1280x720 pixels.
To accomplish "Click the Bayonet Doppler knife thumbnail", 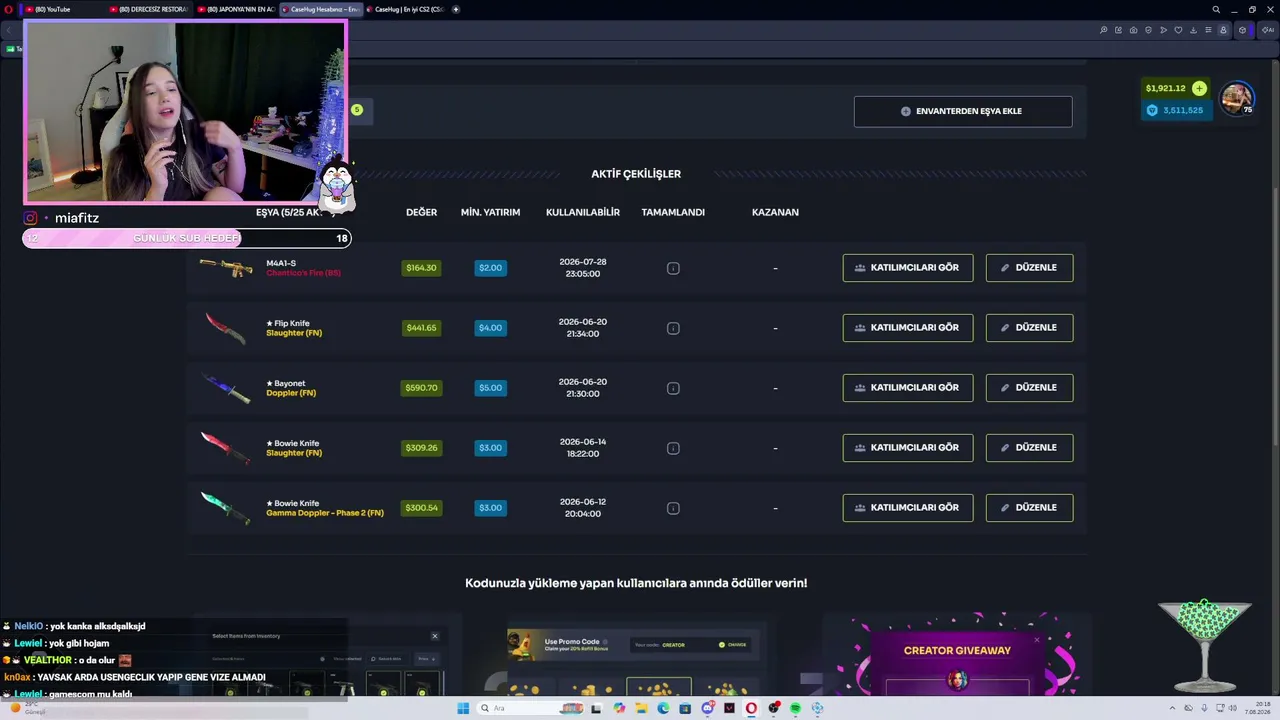I will coord(226,388).
